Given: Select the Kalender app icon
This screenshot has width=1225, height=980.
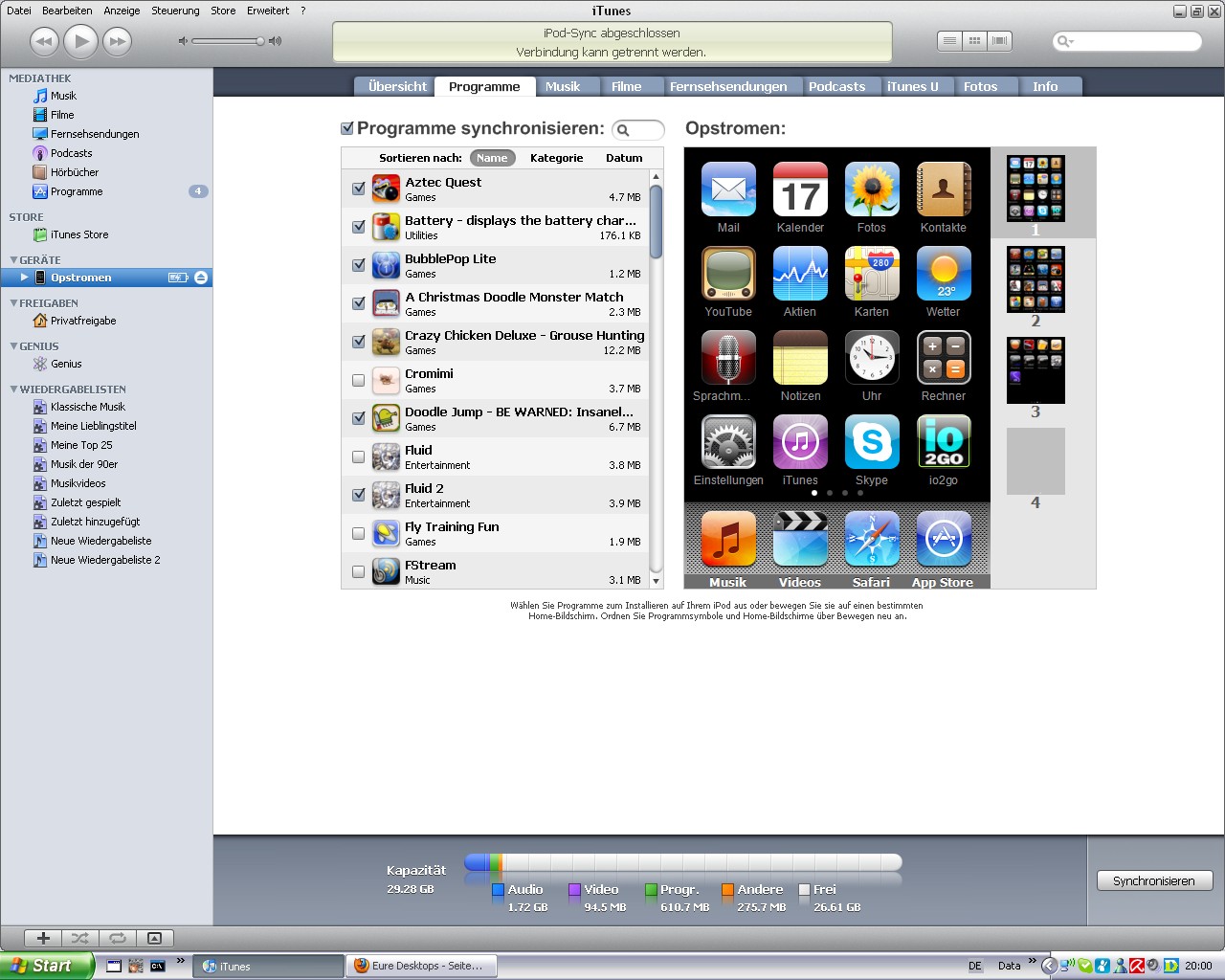Looking at the screenshot, I should point(800,189).
